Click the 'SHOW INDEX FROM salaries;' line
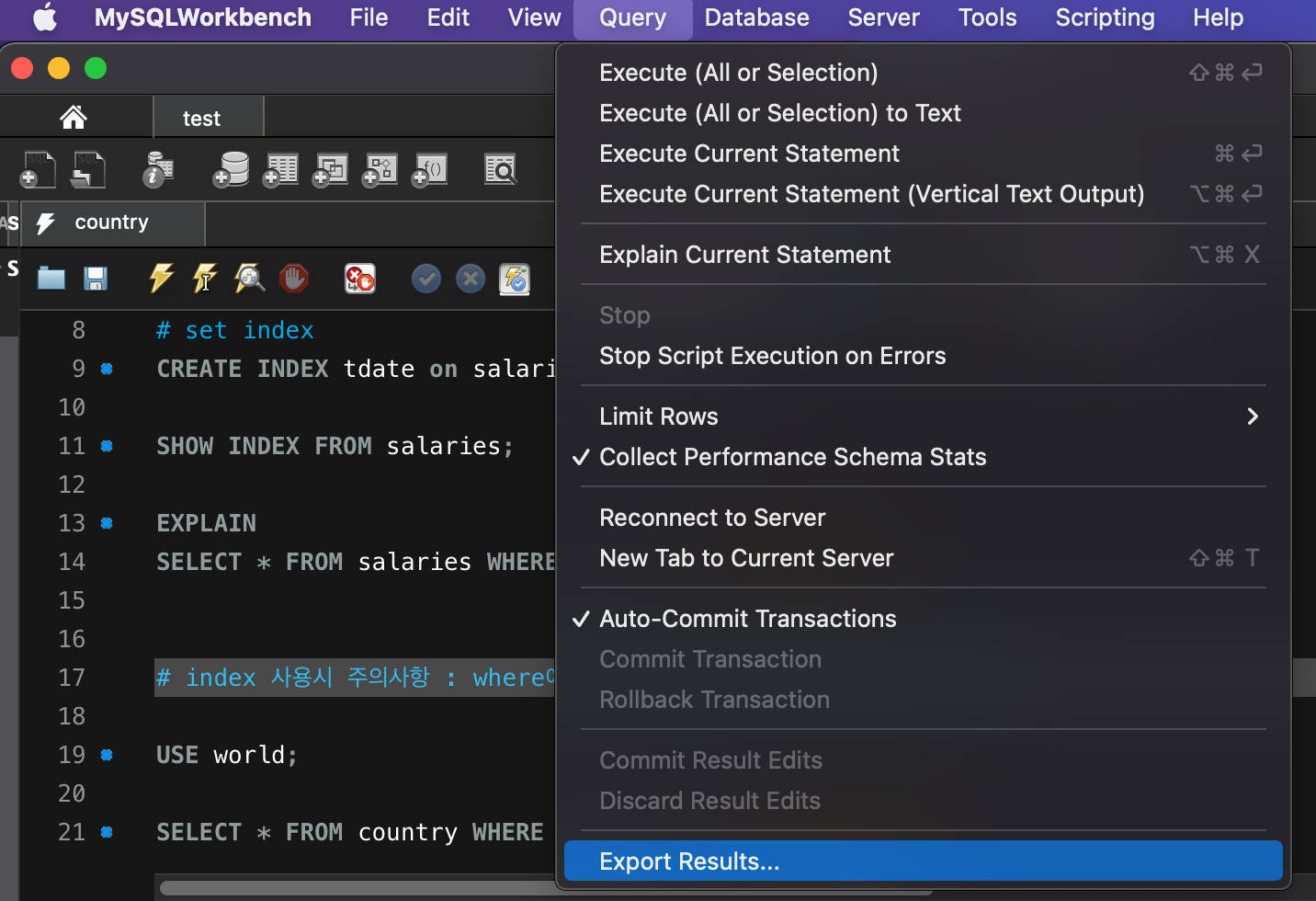This screenshot has height=901, width=1316. point(335,446)
